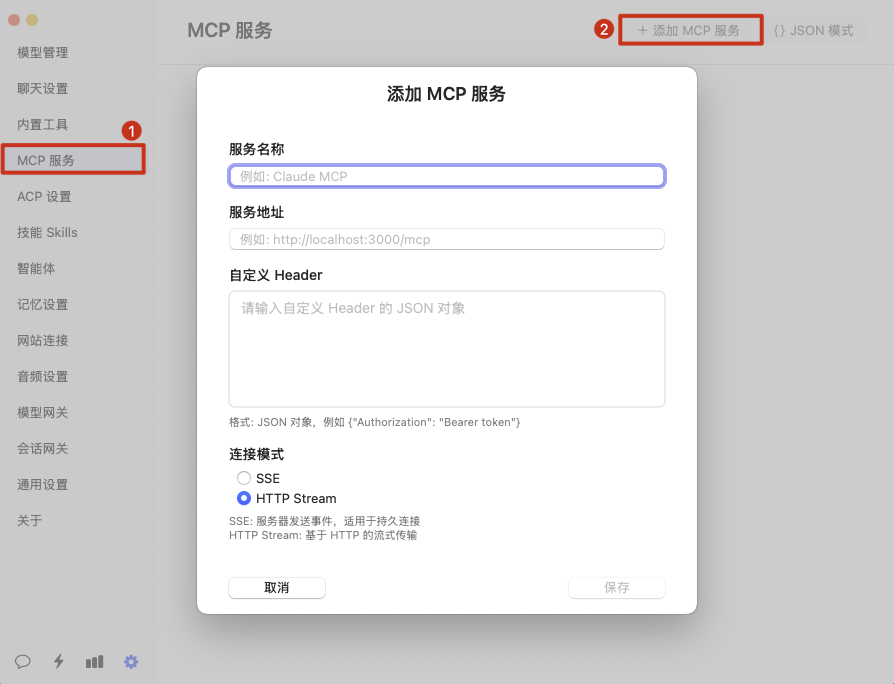Viewport: 894px width, 684px height.
Task: Focus the 服务名称 input field
Action: [x=446, y=176]
